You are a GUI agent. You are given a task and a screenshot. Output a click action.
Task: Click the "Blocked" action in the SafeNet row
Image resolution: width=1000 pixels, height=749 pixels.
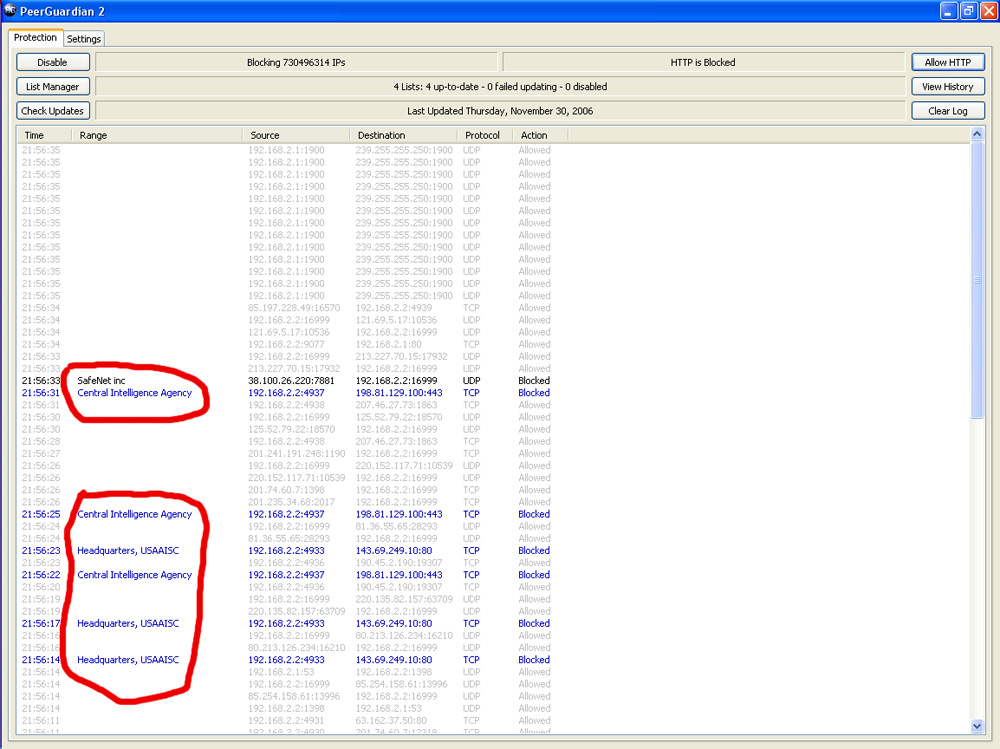click(x=534, y=381)
